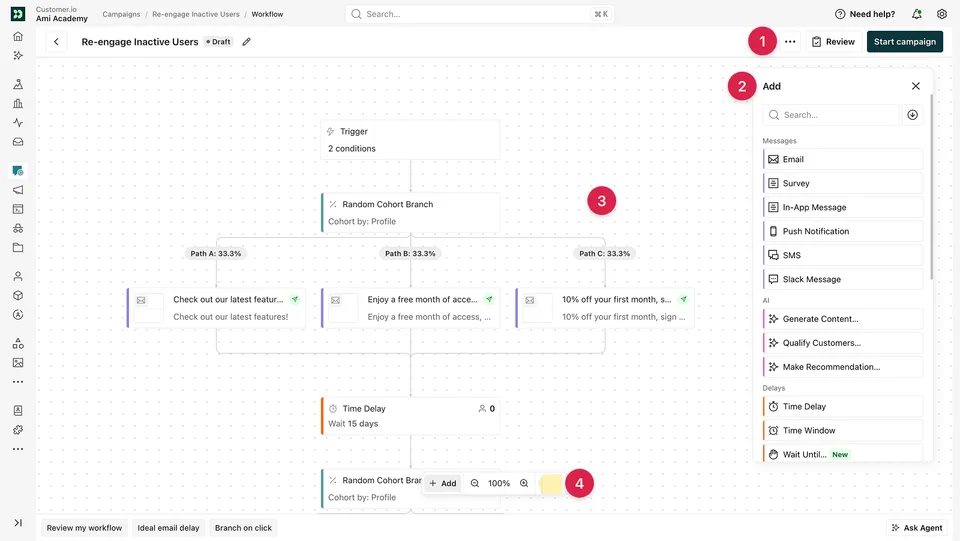Open Check out our latest features email

point(216,308)
